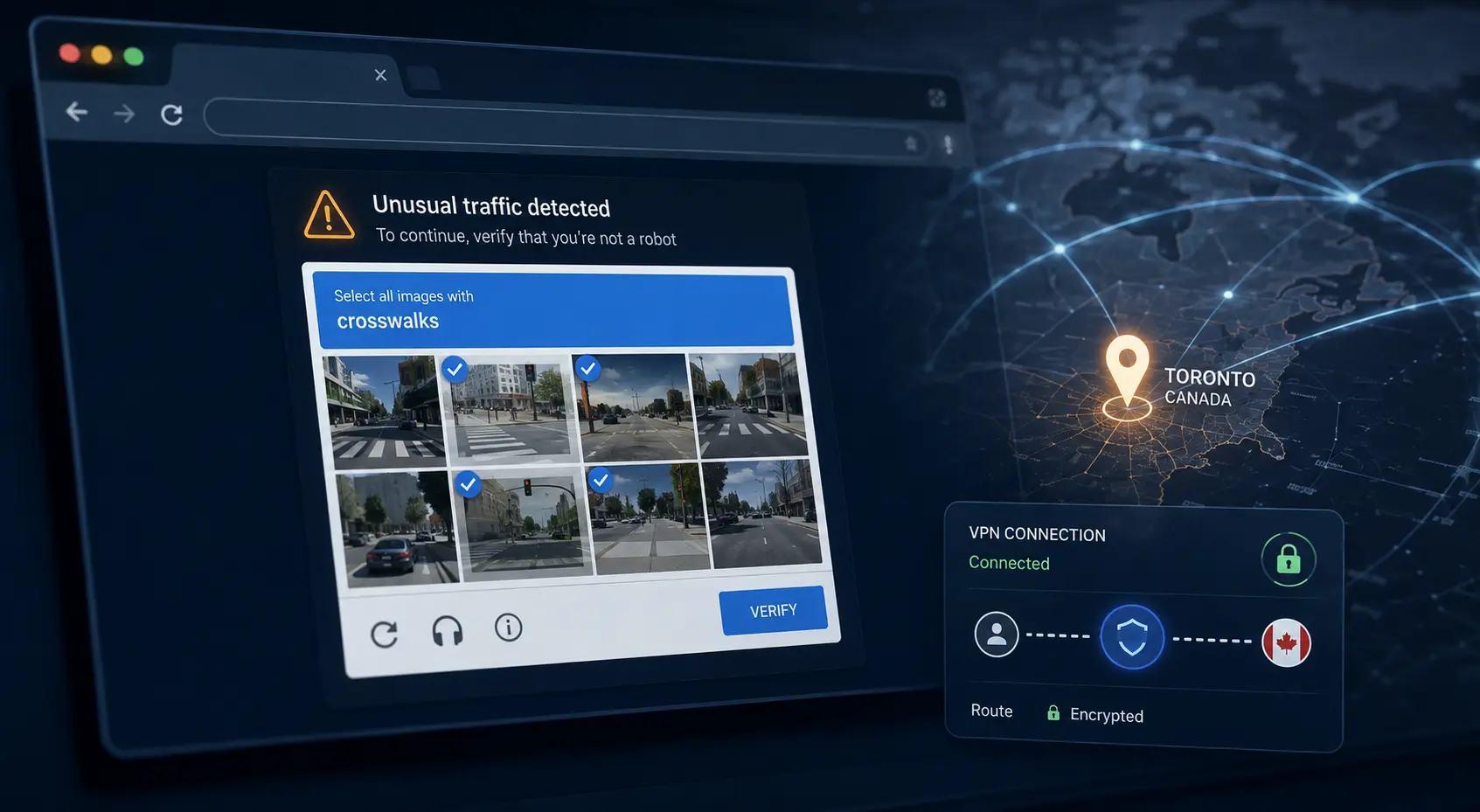1480x812 pixels.
Task: Click the 'VPN CONNECTION' heading
Action: point(1037,534)
